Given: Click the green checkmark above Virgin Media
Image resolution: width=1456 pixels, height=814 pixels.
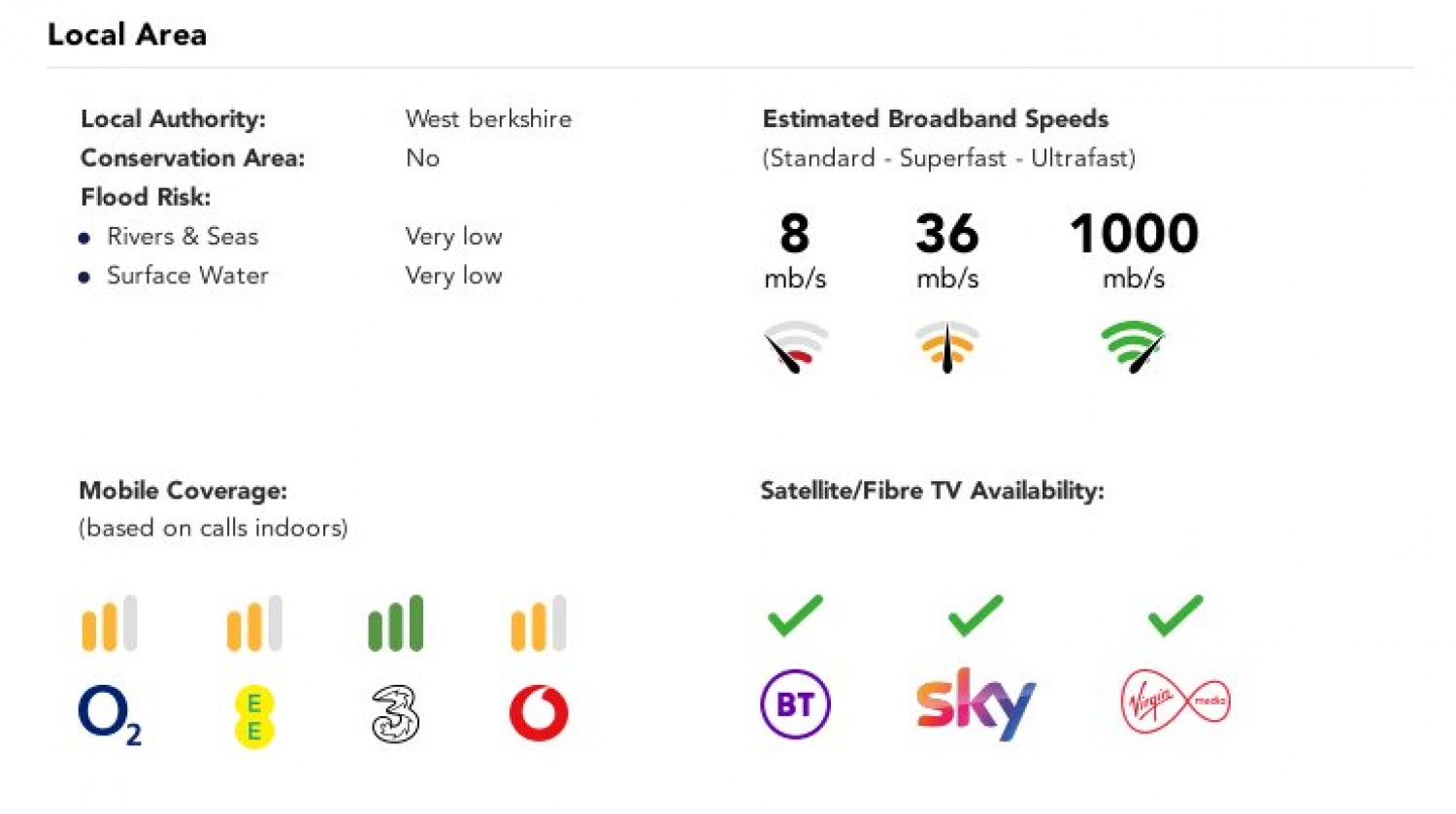Looking at the screenshot, I should pyautogui.click(x=1175, y=616).
